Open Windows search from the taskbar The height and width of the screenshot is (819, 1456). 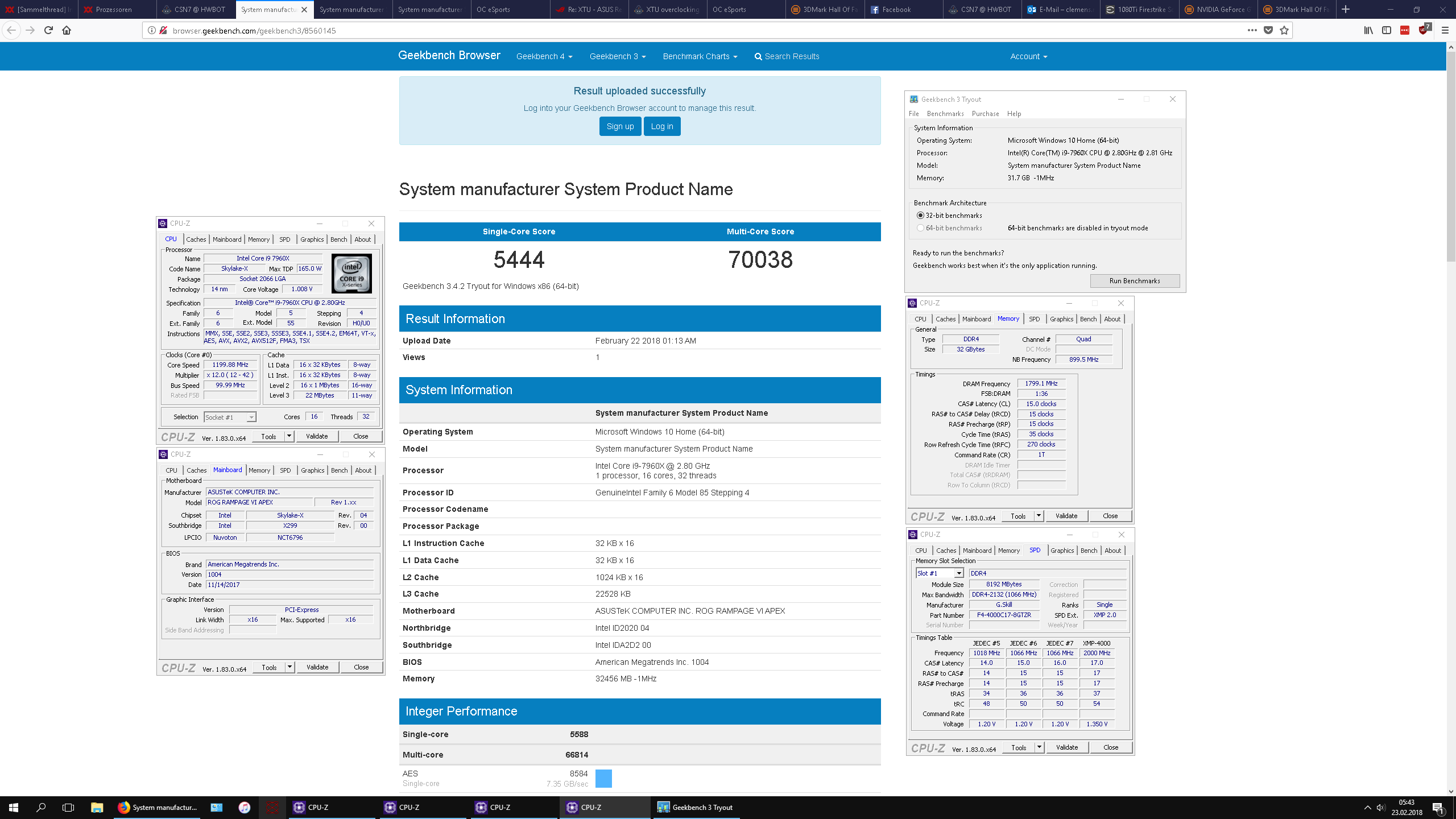[x=41, y=807]
